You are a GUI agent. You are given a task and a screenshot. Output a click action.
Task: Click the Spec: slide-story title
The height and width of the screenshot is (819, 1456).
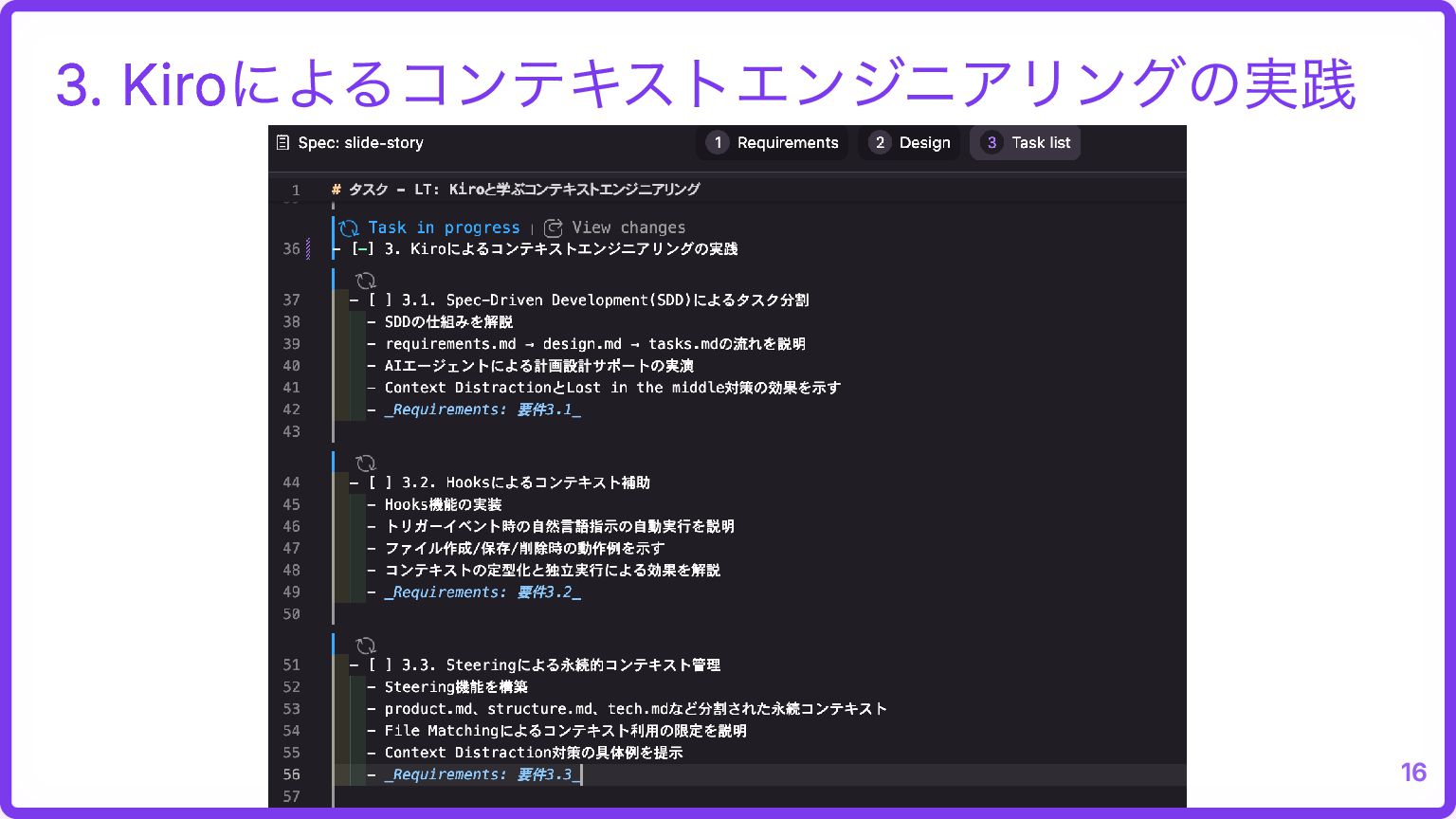tap(360, 143)
